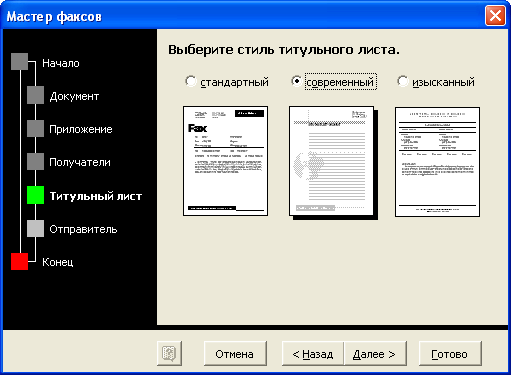Jump to the Приложение step square
511x375 pixels.
click(x=35, y=128)
